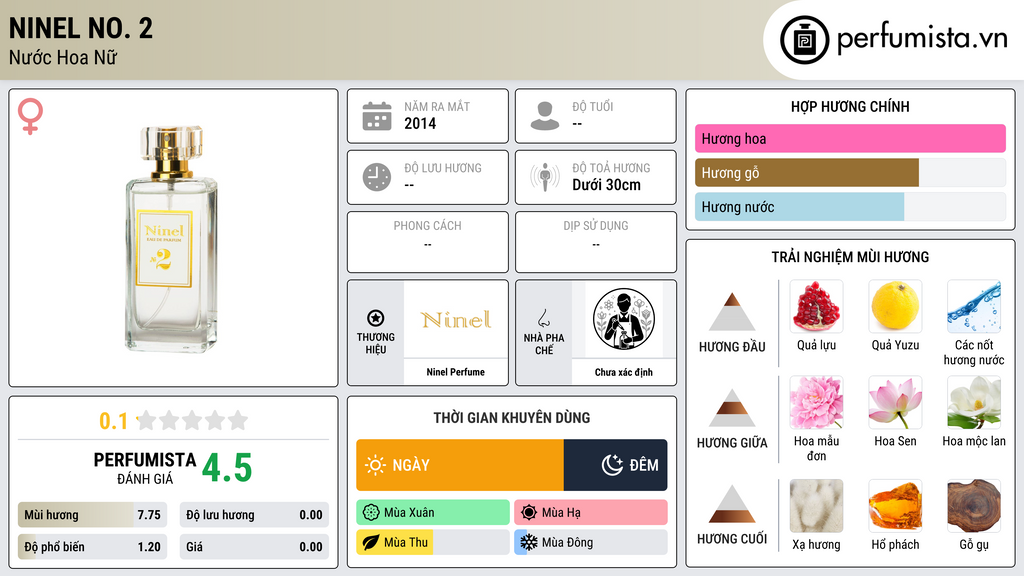Click the Ninel Perfume brand name

456,372
